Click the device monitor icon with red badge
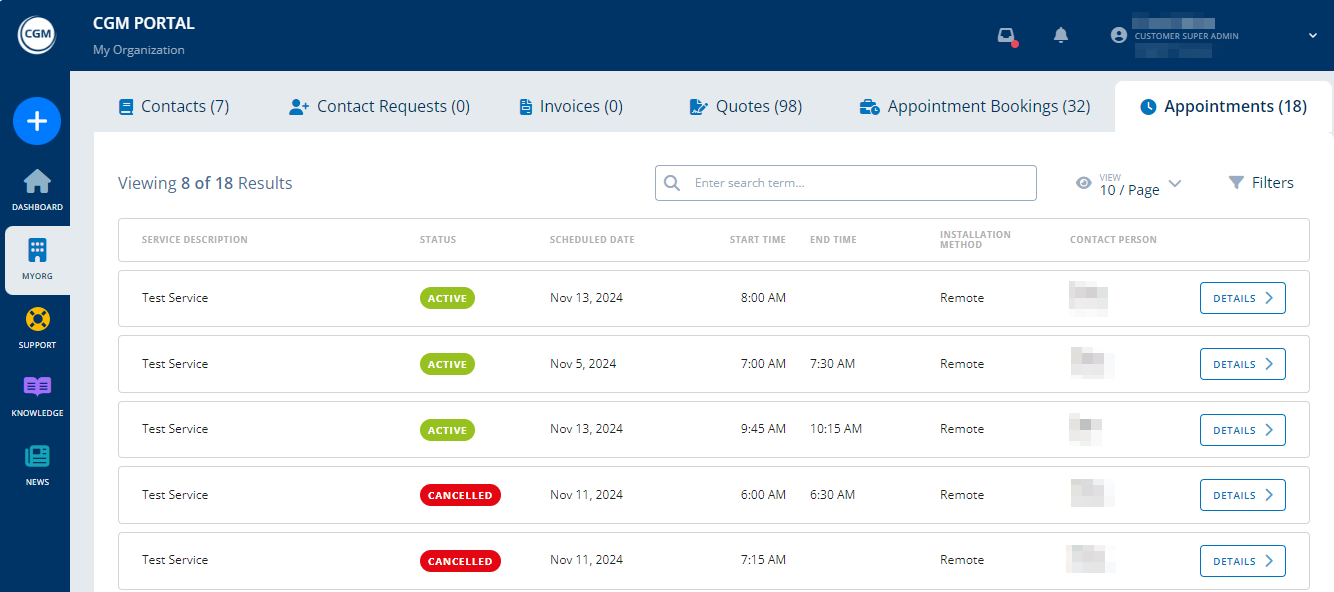This screenshot has height=592, width=1334. pyautogui.click(x=1005, y=34)
